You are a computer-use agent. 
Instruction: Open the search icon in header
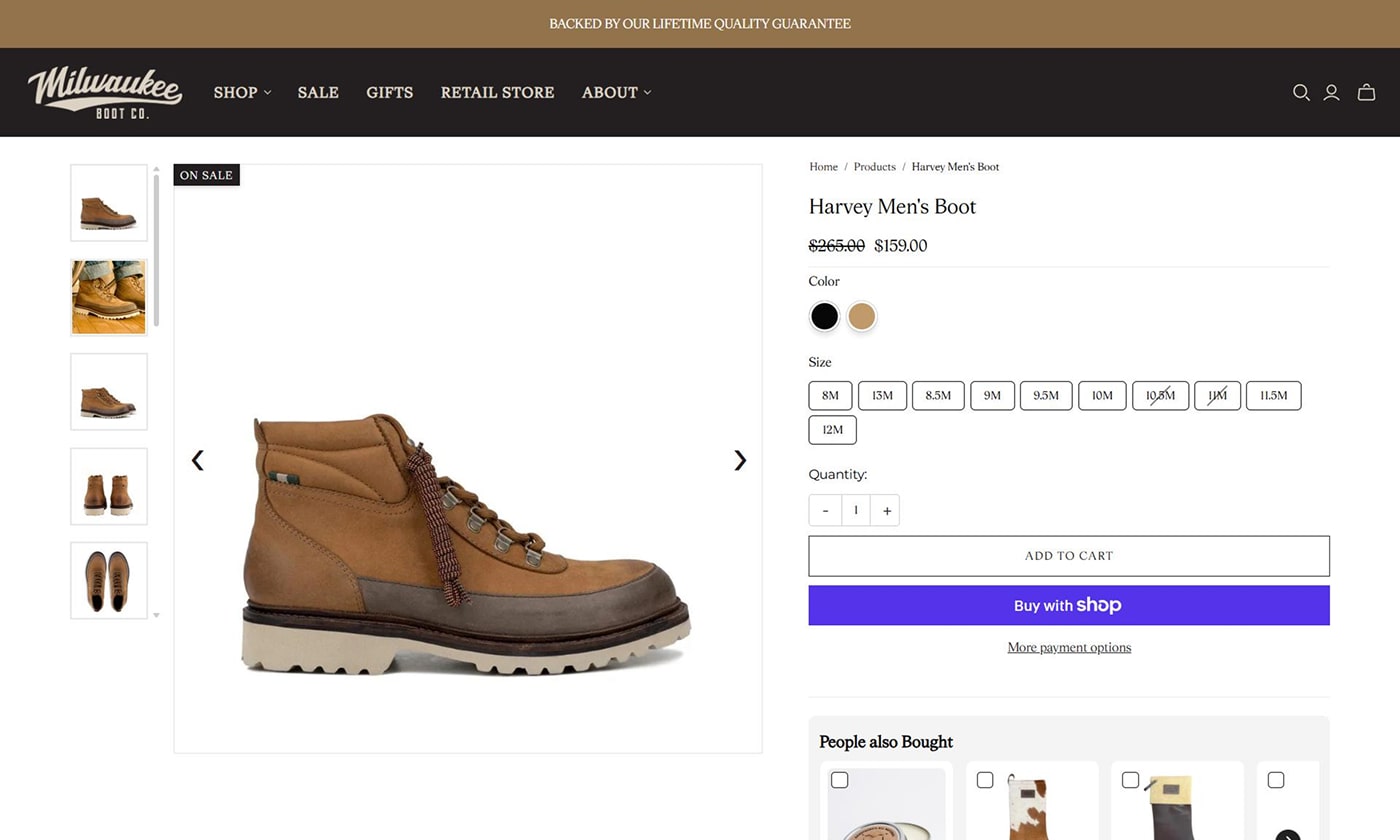[x=1301, y=92]
